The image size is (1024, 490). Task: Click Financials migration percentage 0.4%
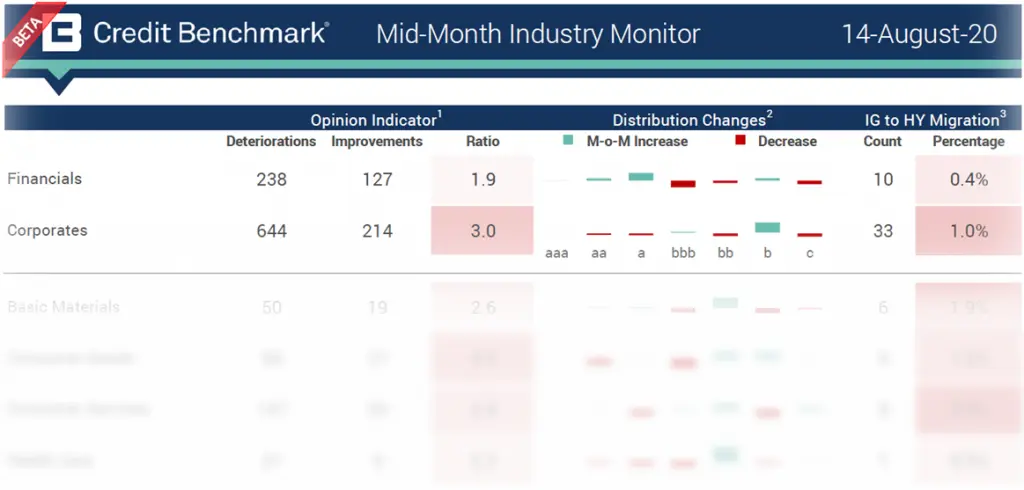pos(968,179)
